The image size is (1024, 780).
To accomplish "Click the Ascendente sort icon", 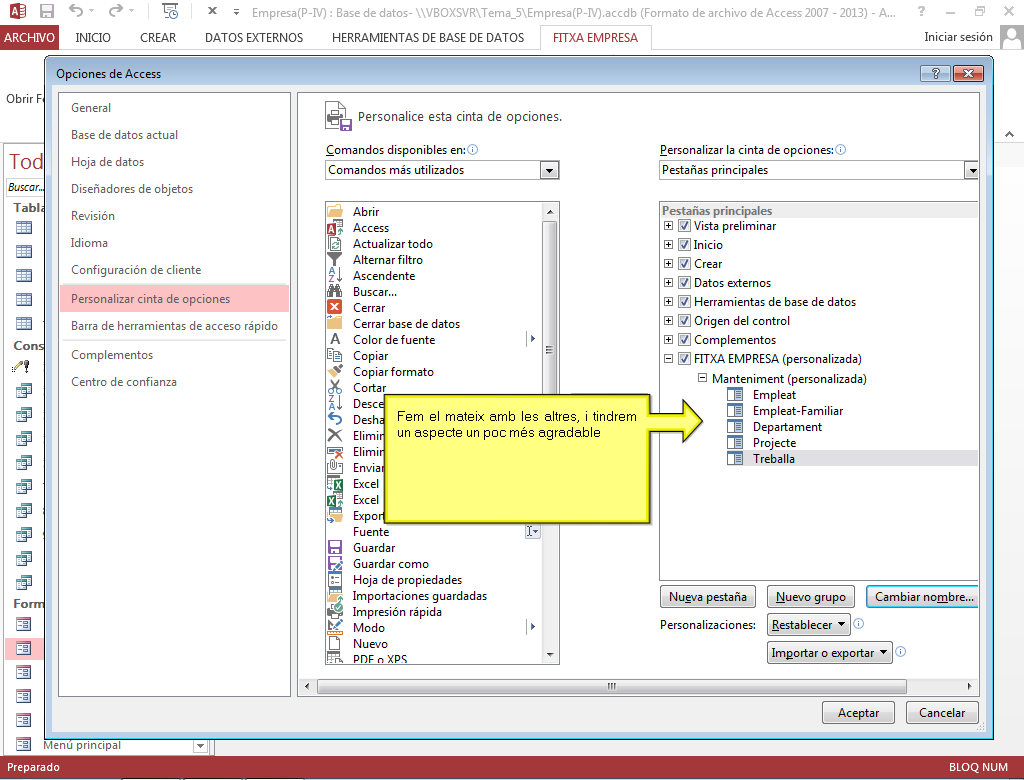I will coord(334,276).
